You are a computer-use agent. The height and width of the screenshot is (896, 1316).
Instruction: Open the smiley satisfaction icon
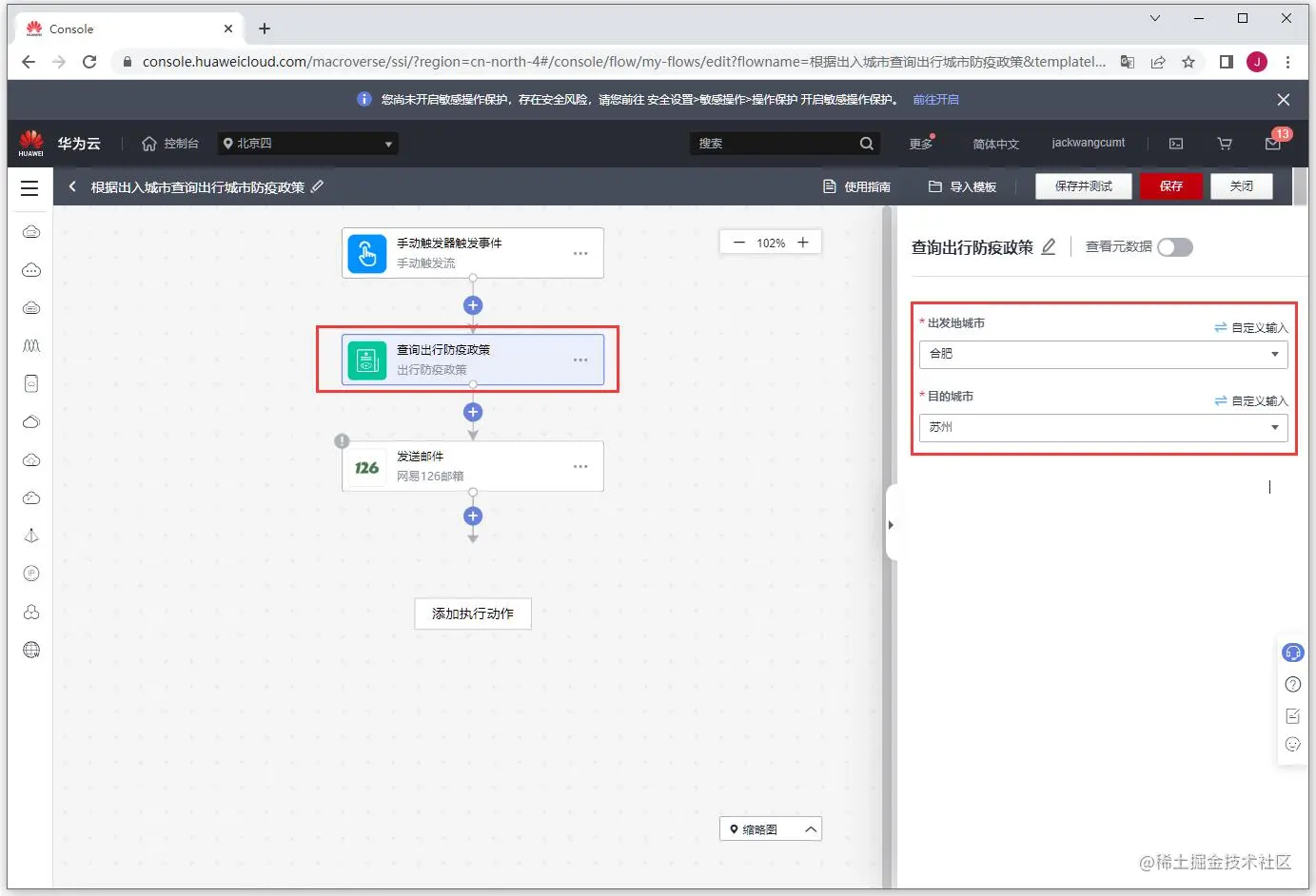(x=1292, y=745)
